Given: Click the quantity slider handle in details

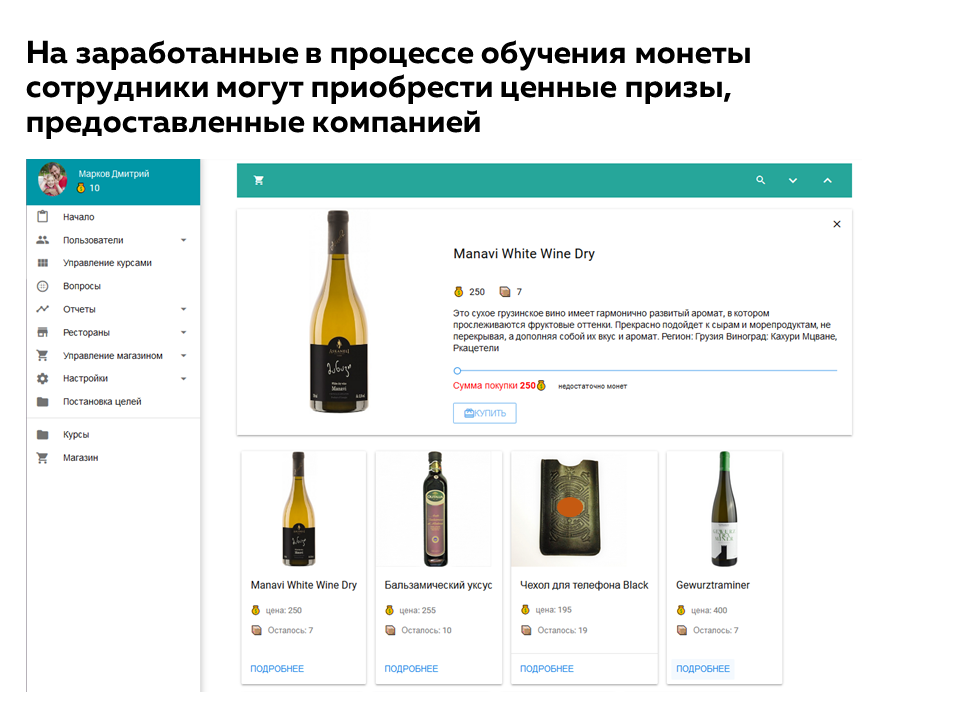Looking at the screenshot, I should coord(457,370).
